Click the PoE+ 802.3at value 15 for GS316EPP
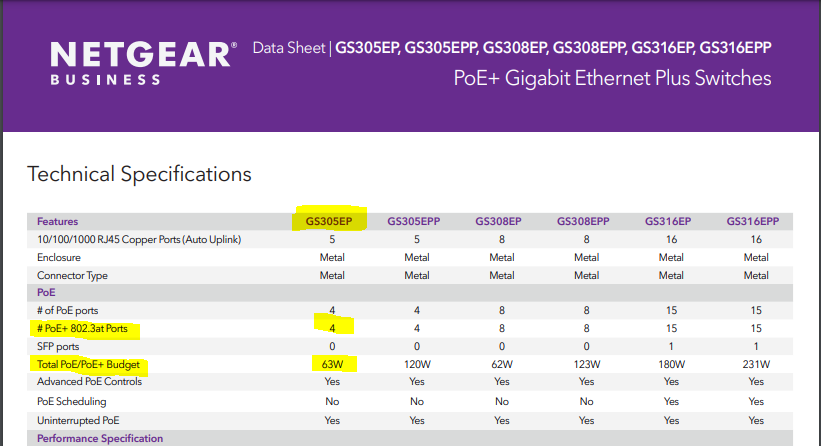Screen dimensions: 821x446 click(756, 329)
